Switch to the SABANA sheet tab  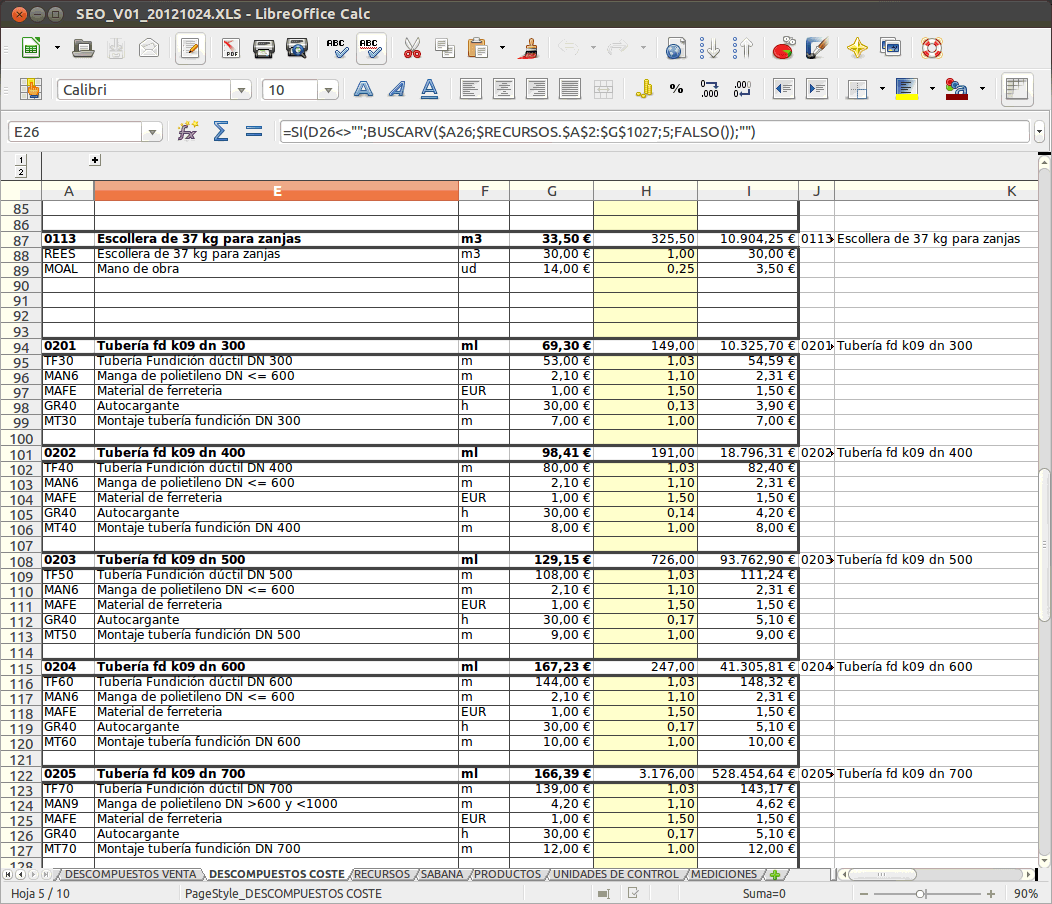(441, 874)
